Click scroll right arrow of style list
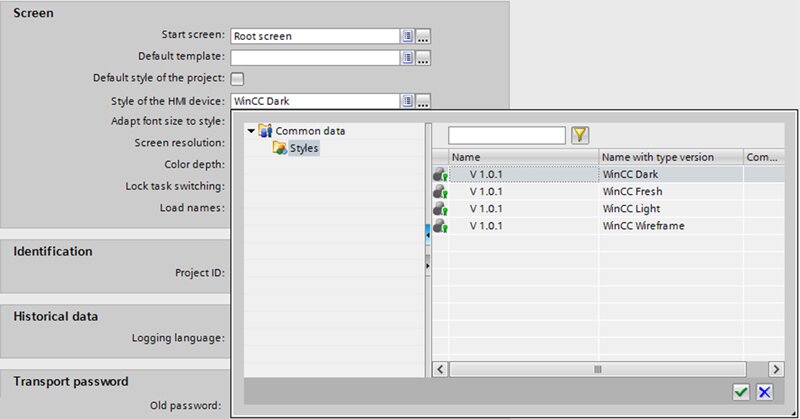The width and height of the screenshot is (800, 419). (776, 369)
